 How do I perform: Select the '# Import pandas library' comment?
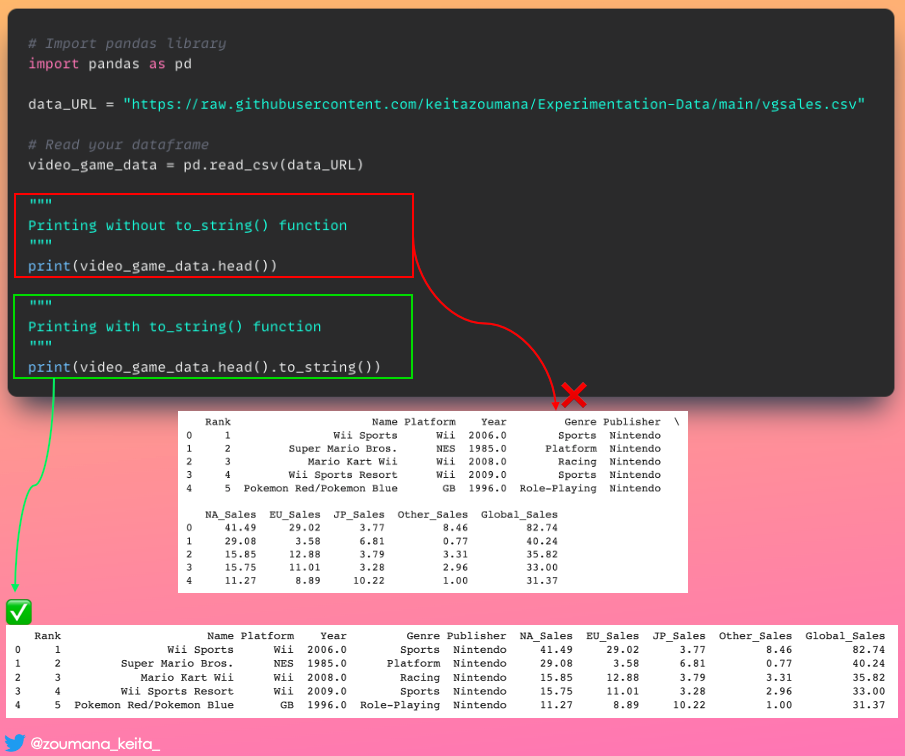(x=127, y=43)
